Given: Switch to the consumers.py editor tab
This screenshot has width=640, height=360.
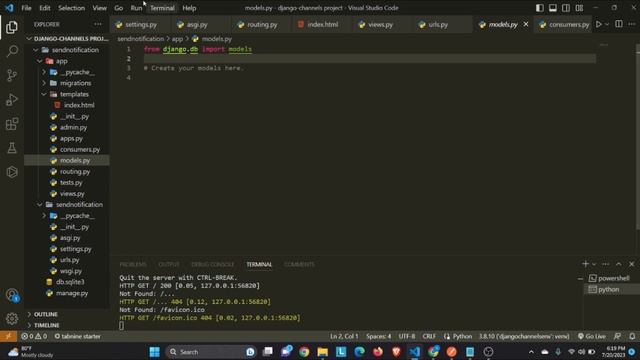Looking at the screenshot, I should click(564, 24).
